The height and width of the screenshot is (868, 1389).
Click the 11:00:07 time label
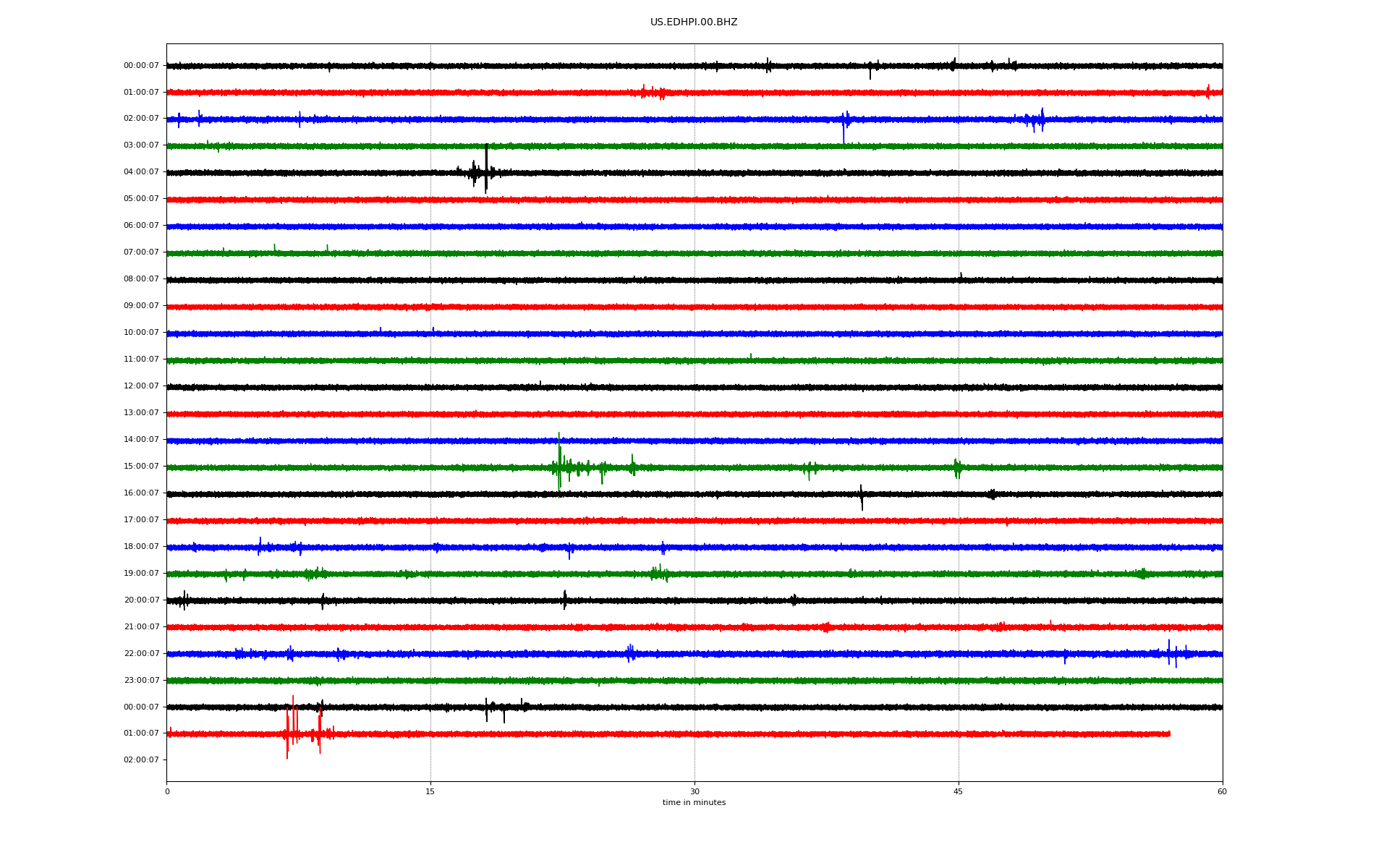pyautogui.click(x=141, y=359)
